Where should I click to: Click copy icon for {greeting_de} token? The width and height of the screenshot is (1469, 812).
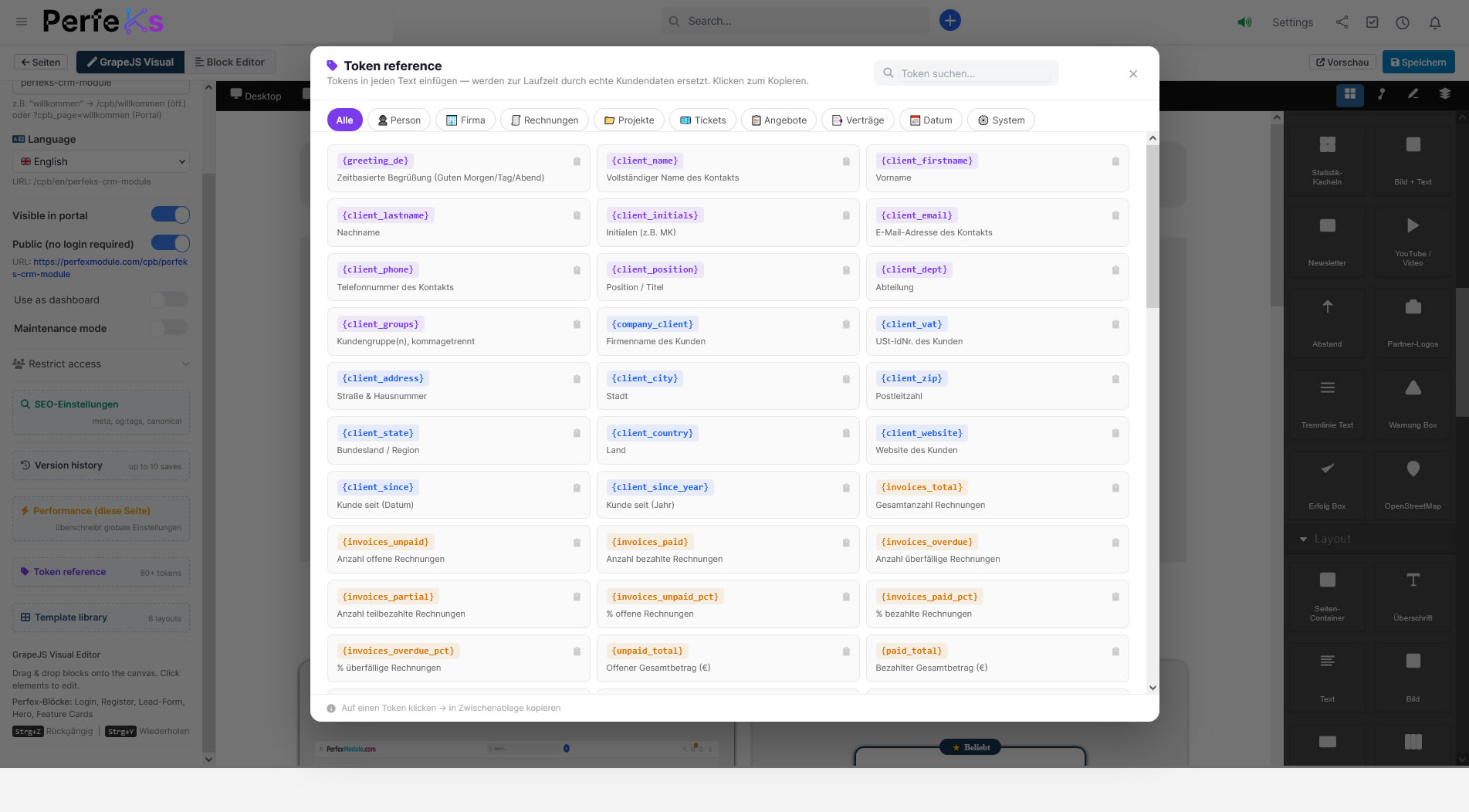coord(577,161)
